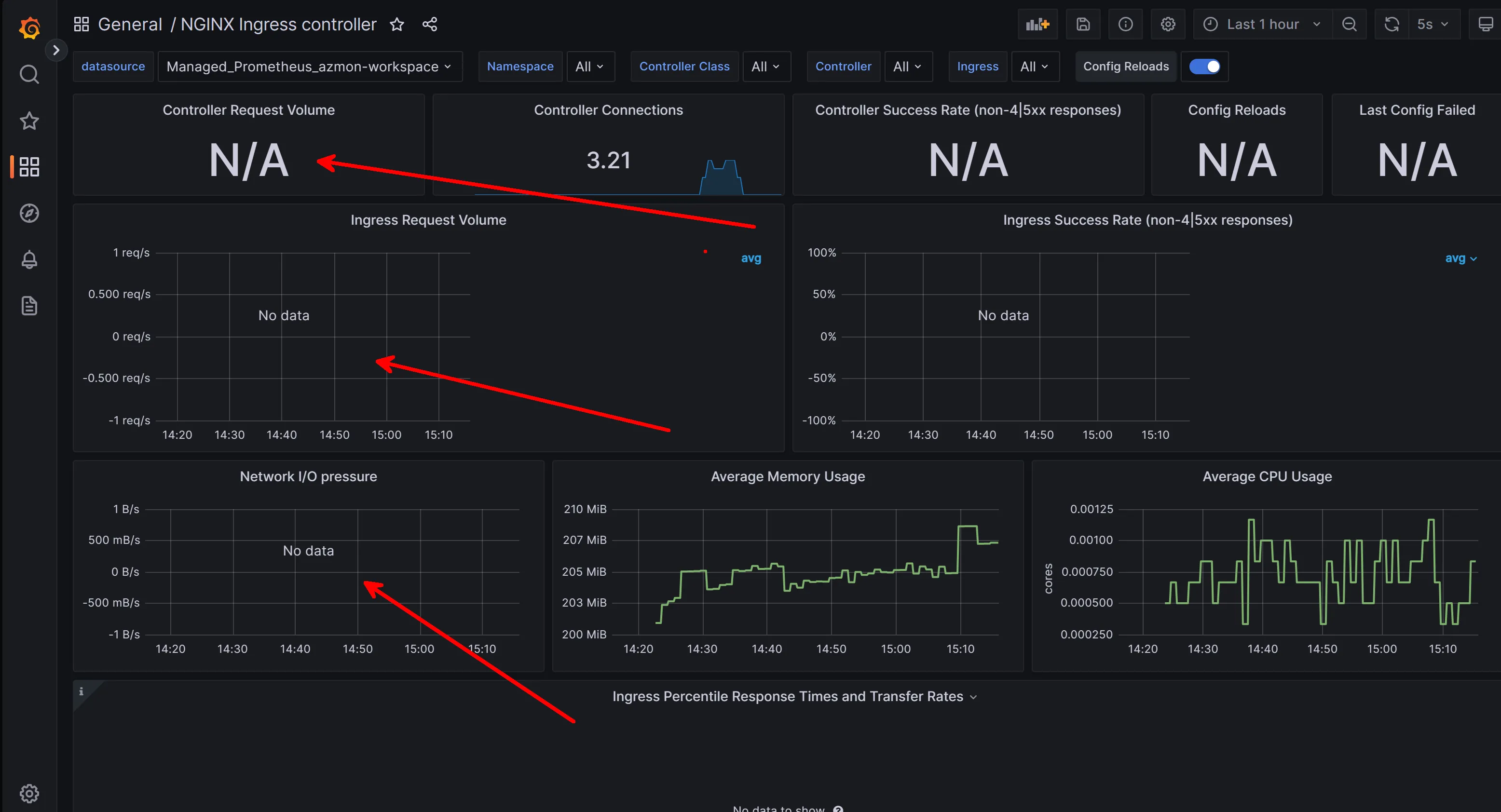Click the General folder breadcrumb link

[x=129, y=25]
